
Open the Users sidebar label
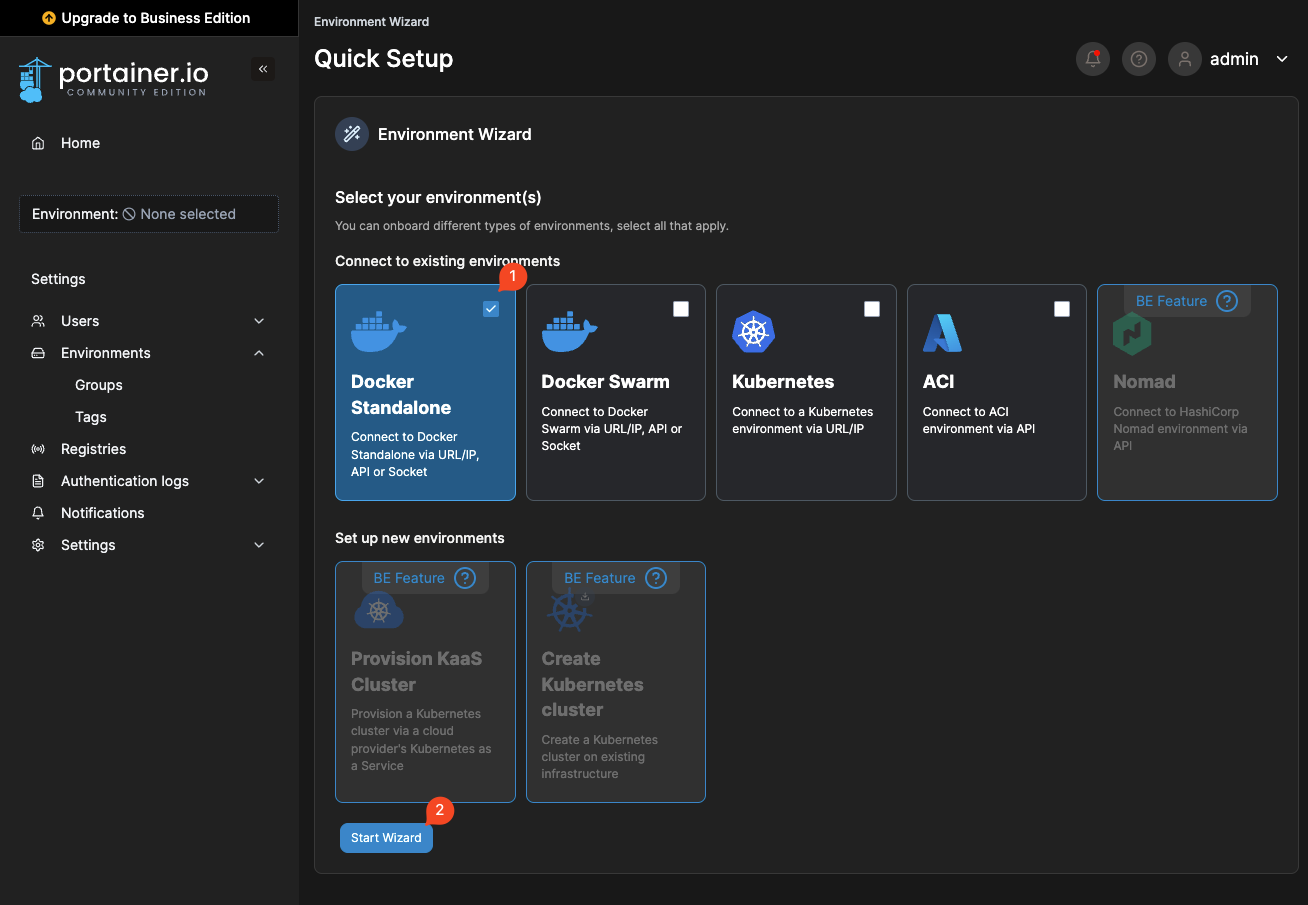[x=80, y=321]
